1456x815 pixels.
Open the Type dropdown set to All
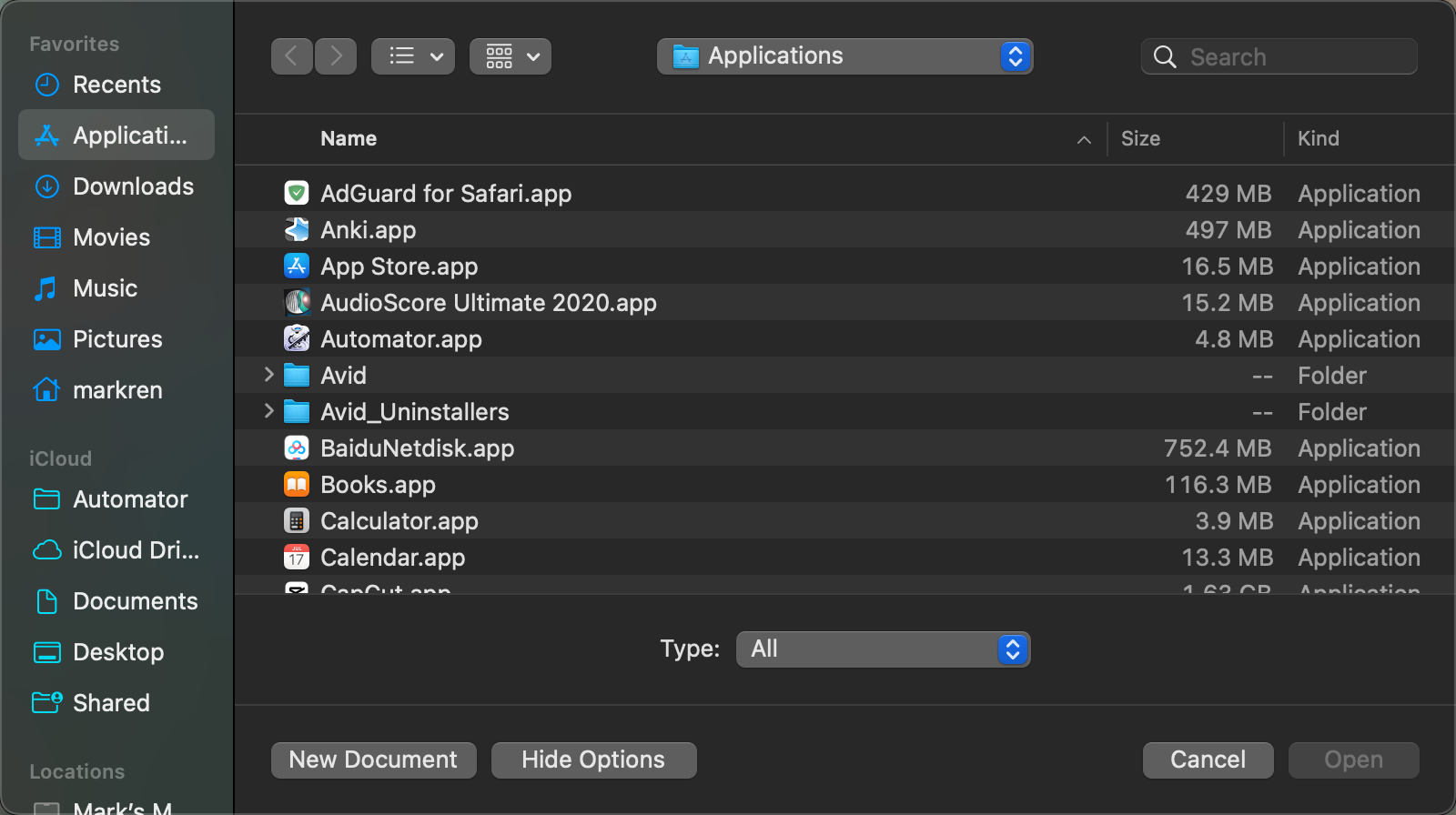(x=882, y=649)
